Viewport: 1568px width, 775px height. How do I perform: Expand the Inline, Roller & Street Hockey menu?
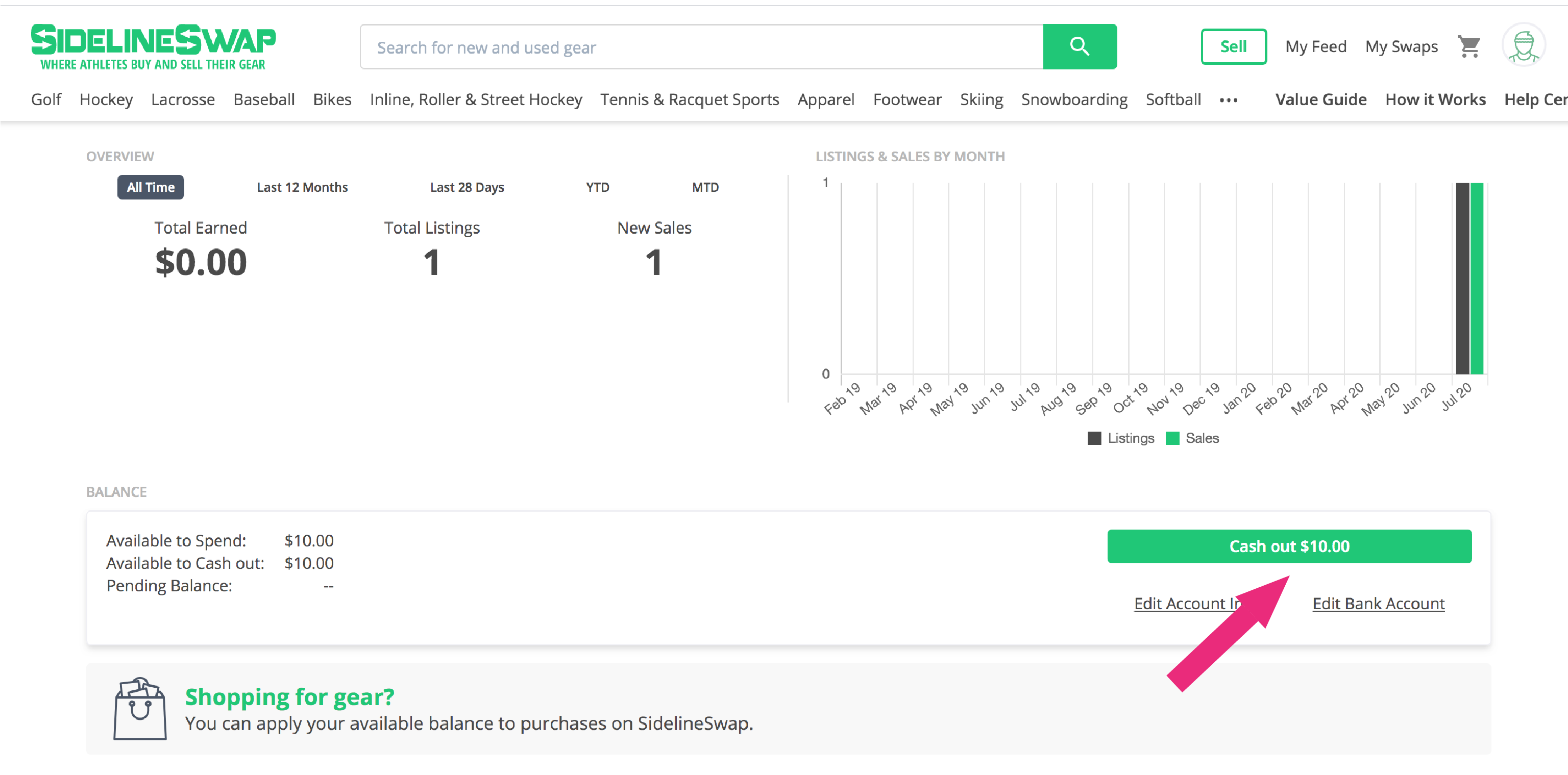pyautogui.click(x=476, y=98)
